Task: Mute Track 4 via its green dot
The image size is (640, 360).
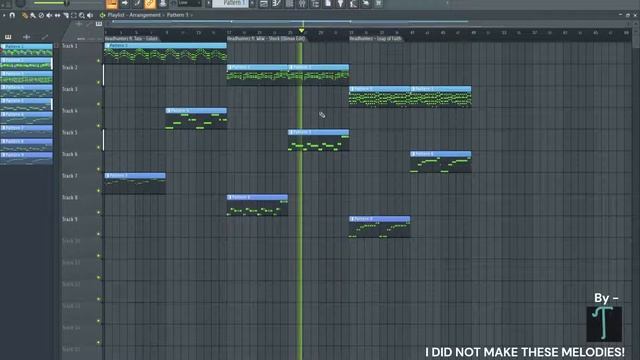Action: pyautogui.click(x=98, y=126)
